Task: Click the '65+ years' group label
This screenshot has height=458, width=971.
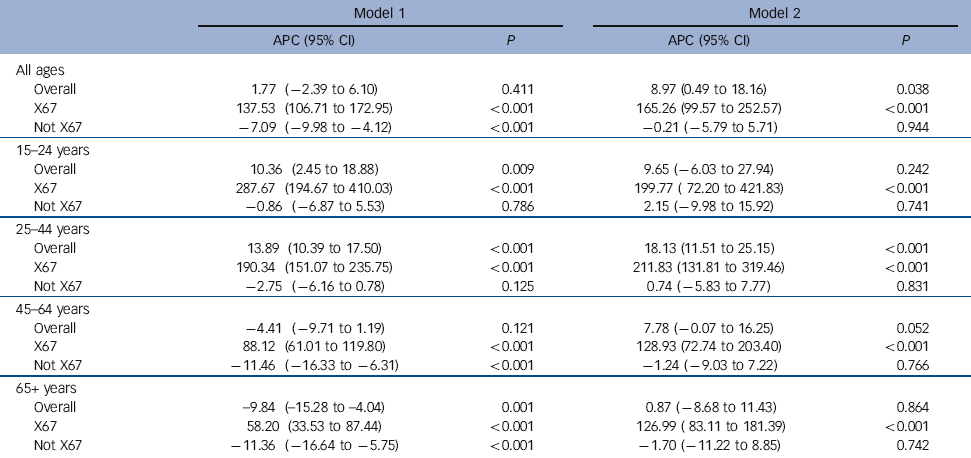Action: [45, 386]
